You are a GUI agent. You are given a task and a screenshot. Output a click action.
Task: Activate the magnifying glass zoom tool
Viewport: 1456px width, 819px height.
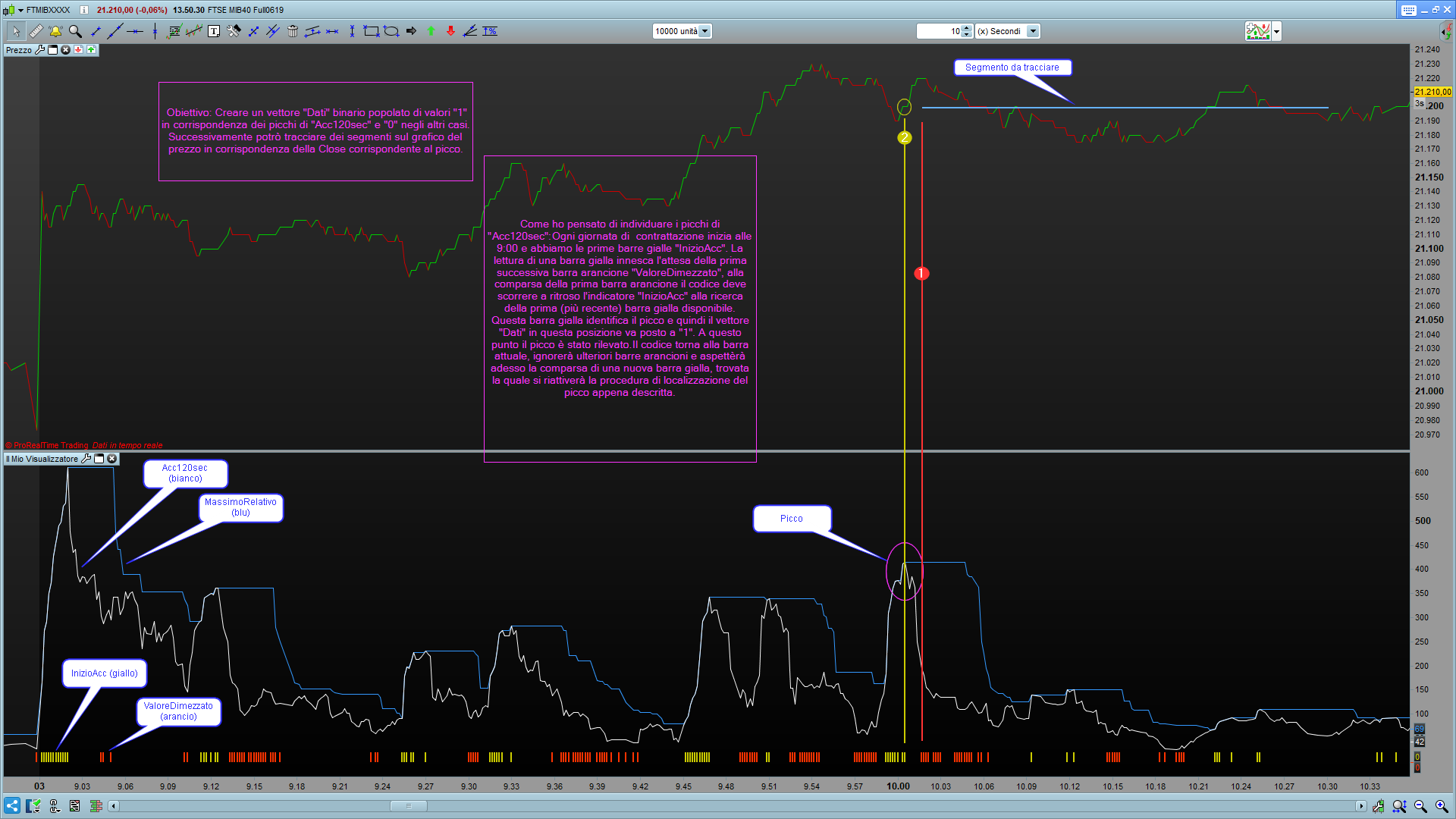[x=75, y=31]
